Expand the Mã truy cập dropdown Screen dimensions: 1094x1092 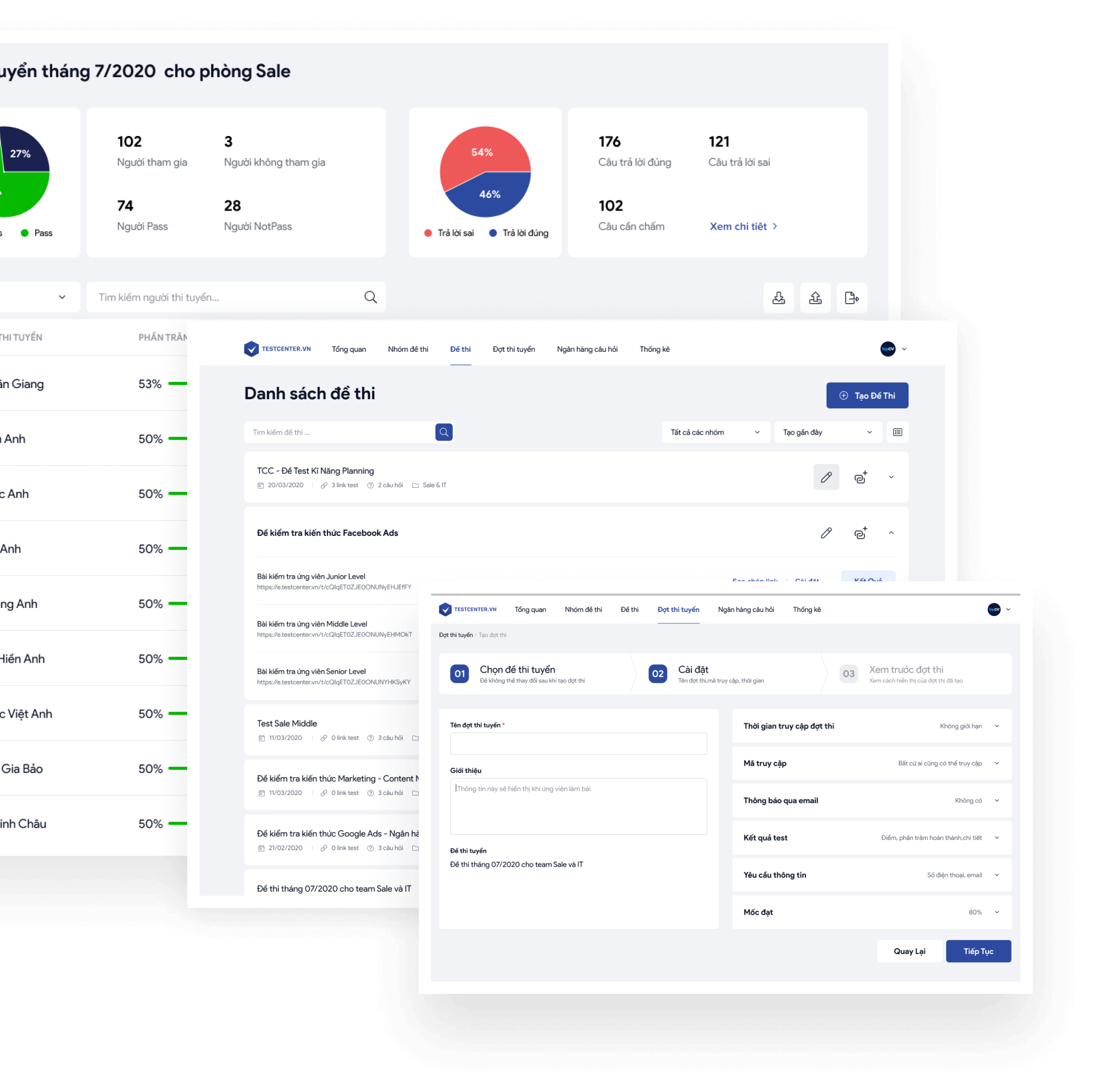pos(1001,762)
